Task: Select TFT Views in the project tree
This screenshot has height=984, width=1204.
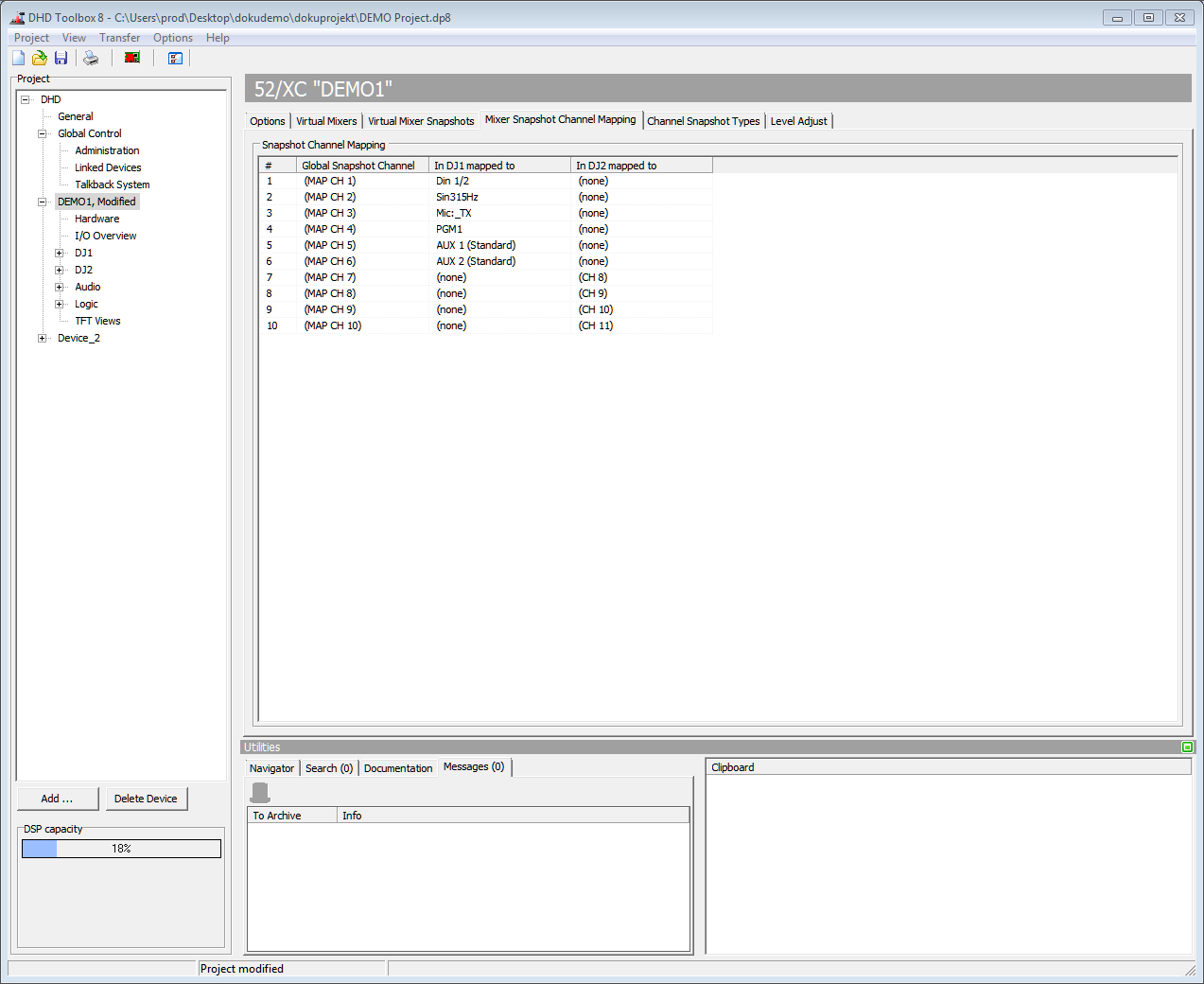Action: [97, 322]
